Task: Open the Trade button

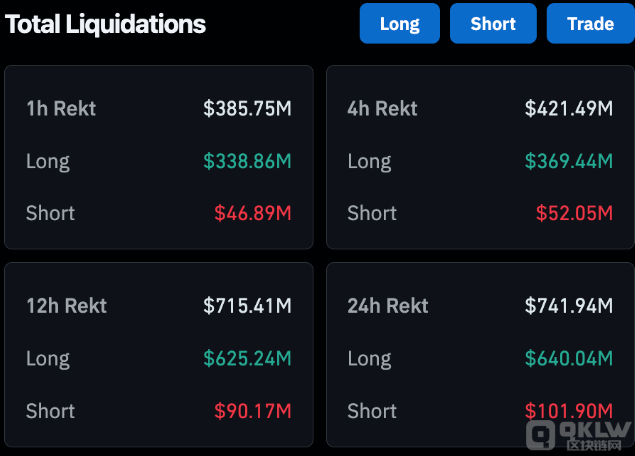Action: [590, 24]
